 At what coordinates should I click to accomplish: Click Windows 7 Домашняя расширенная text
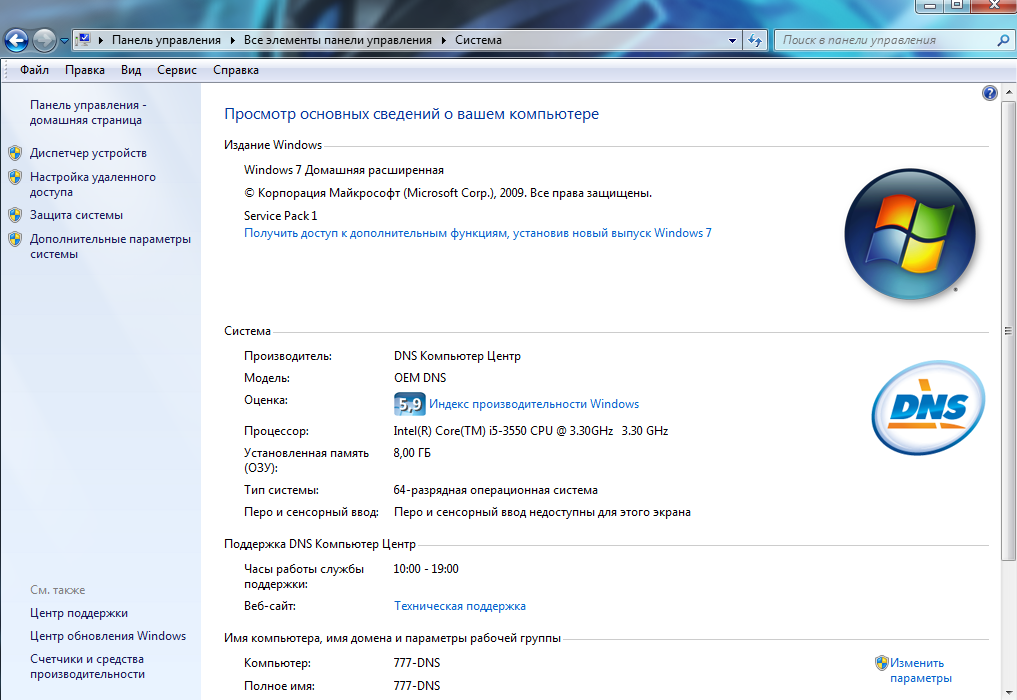point(344,170)
